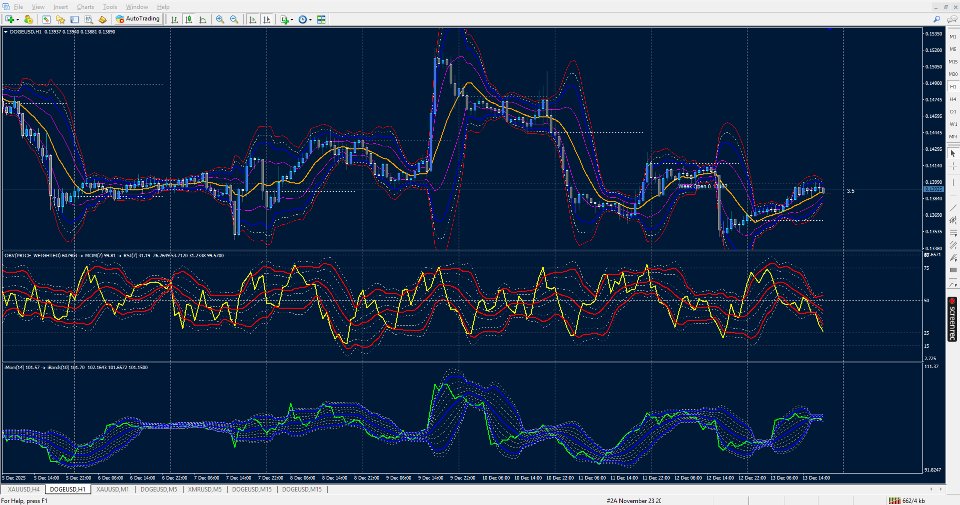
Task: Open the Charts menu
Action: pos(85,7)
